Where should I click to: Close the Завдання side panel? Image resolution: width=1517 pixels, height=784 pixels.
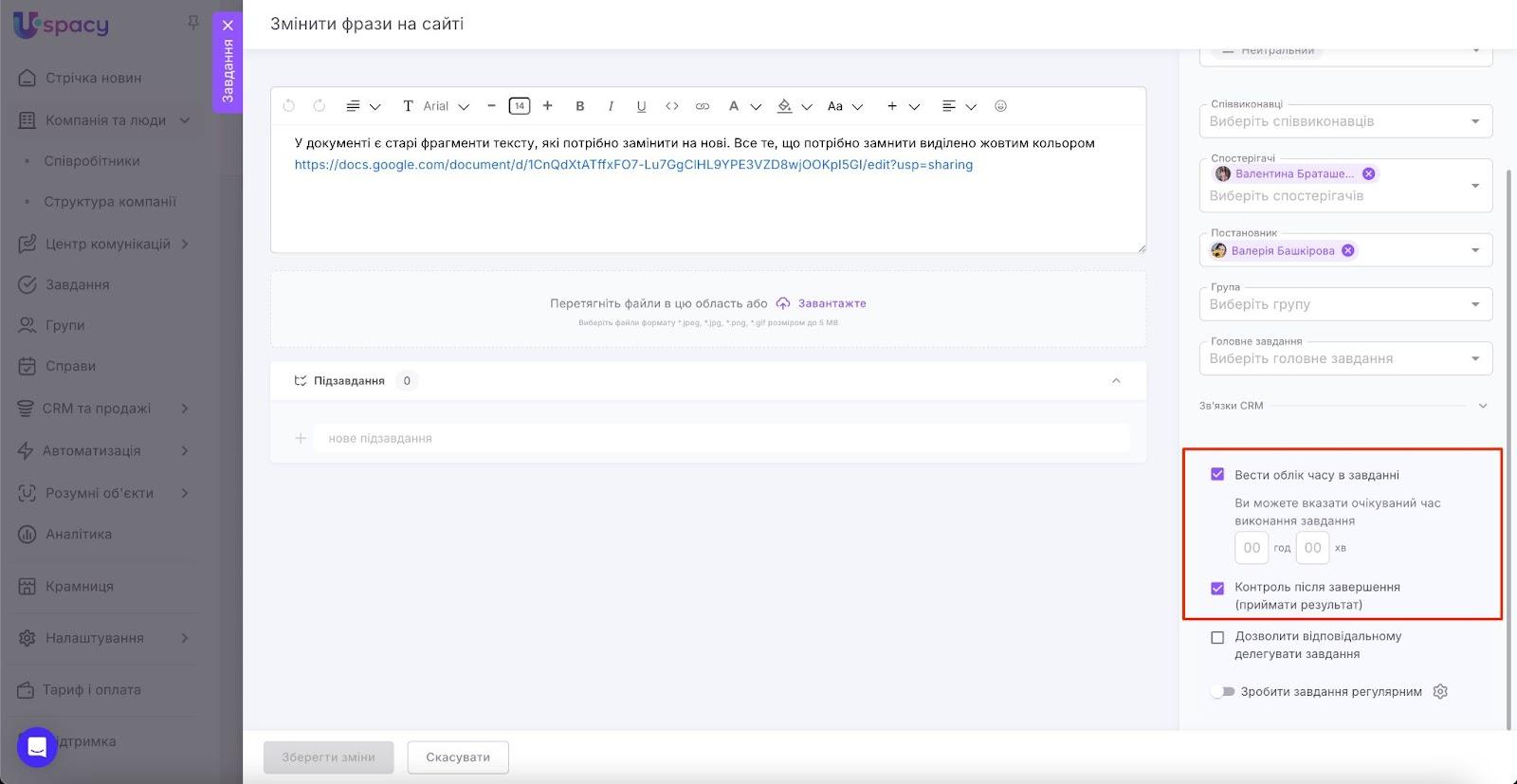[228, 26]
